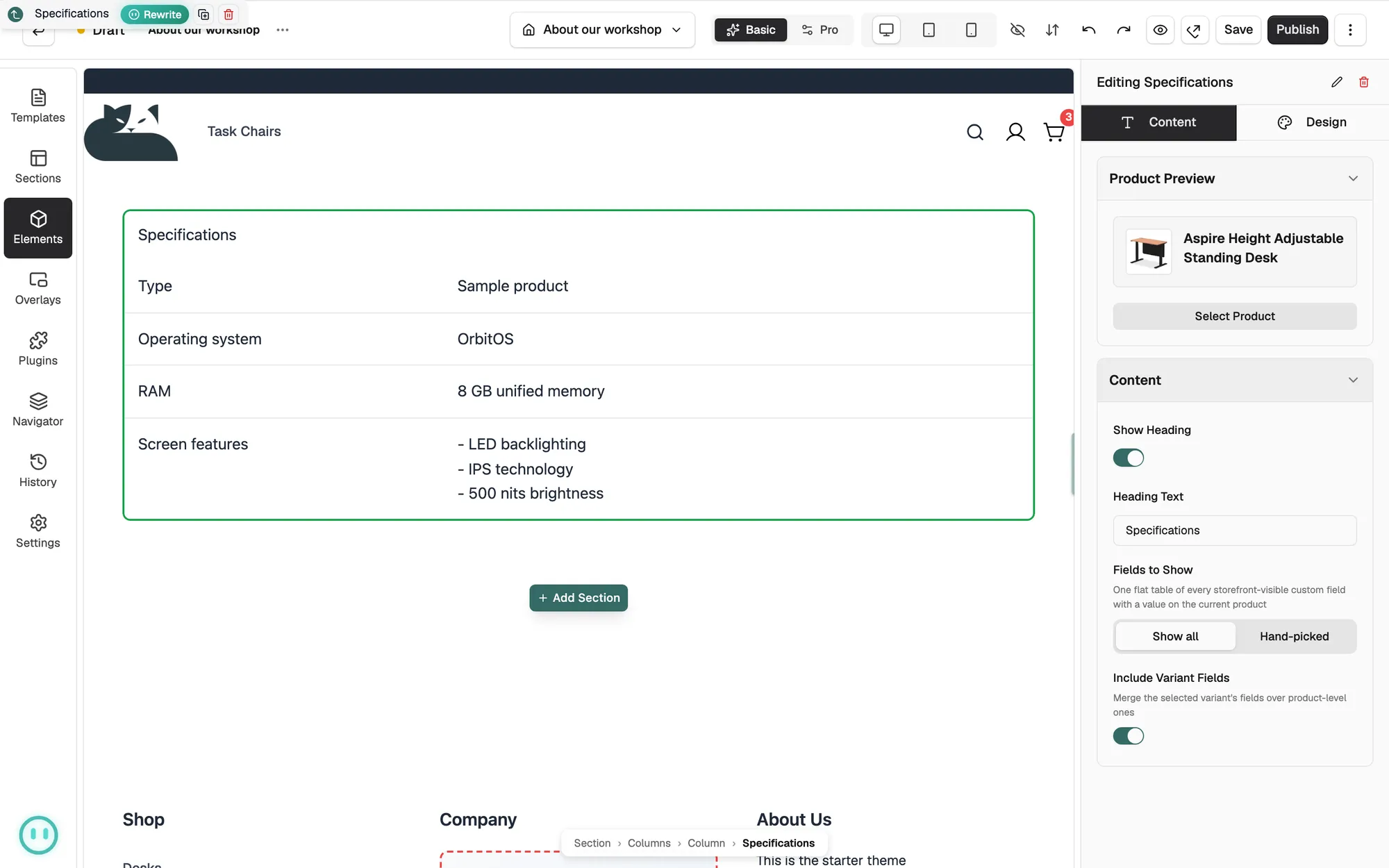
Task: Click the storefront search icon
Action: click(x=975, y=132)
